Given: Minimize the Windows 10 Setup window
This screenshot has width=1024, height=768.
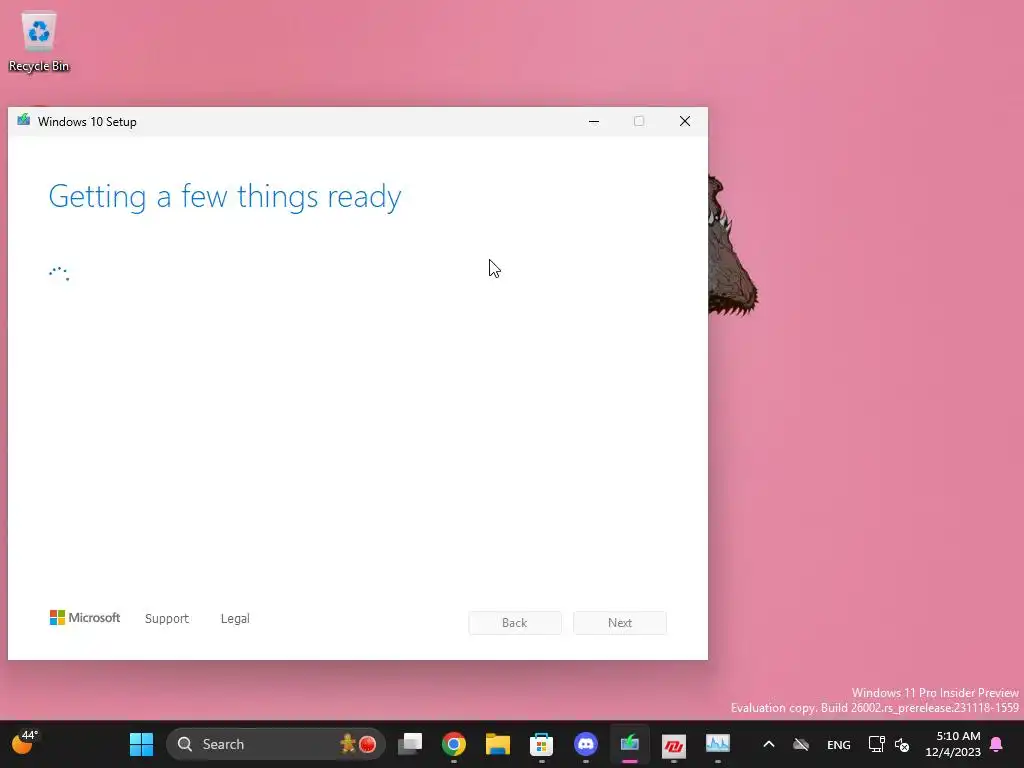Looking at the screenshot, I should click(594, 121).
